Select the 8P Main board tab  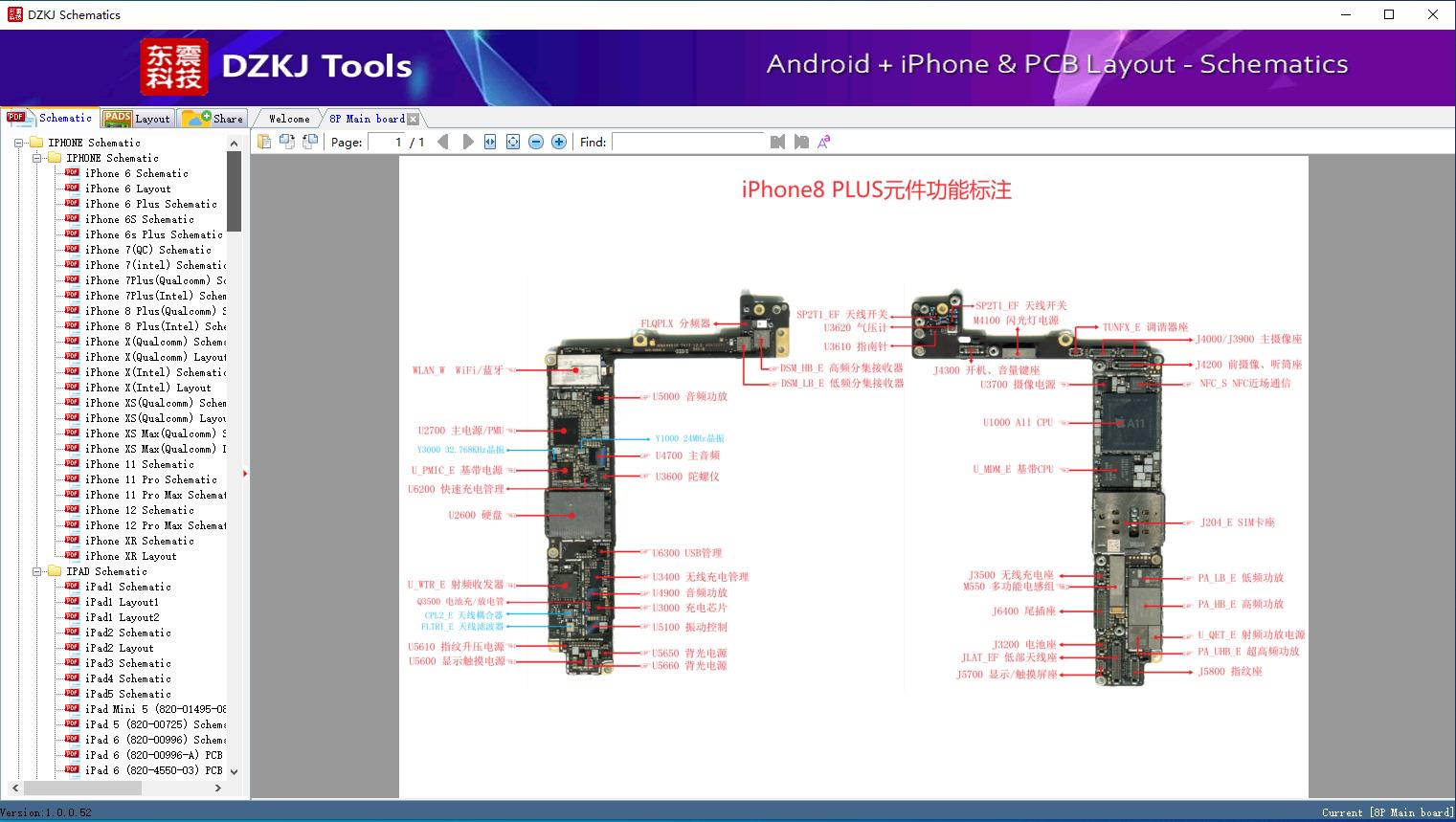367,119
